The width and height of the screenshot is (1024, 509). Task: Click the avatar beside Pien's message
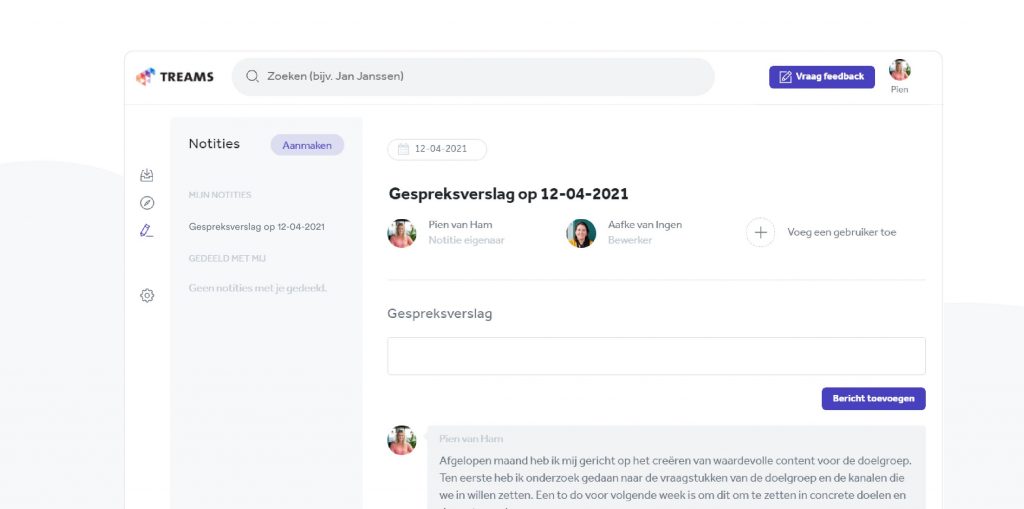coord(402,440)
